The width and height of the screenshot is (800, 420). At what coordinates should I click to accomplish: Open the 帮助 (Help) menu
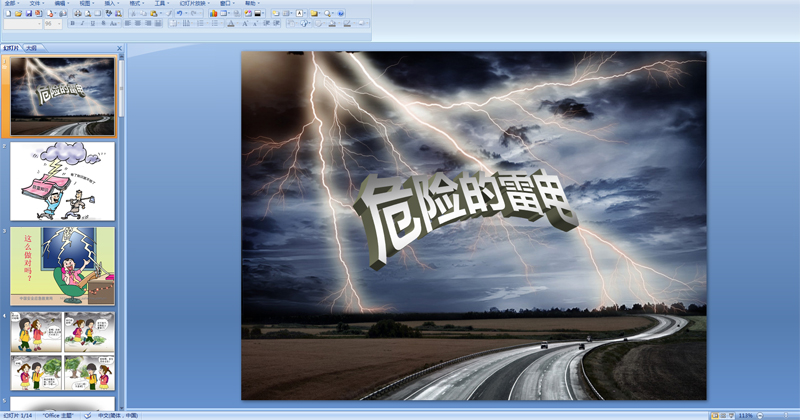[252, 3]
